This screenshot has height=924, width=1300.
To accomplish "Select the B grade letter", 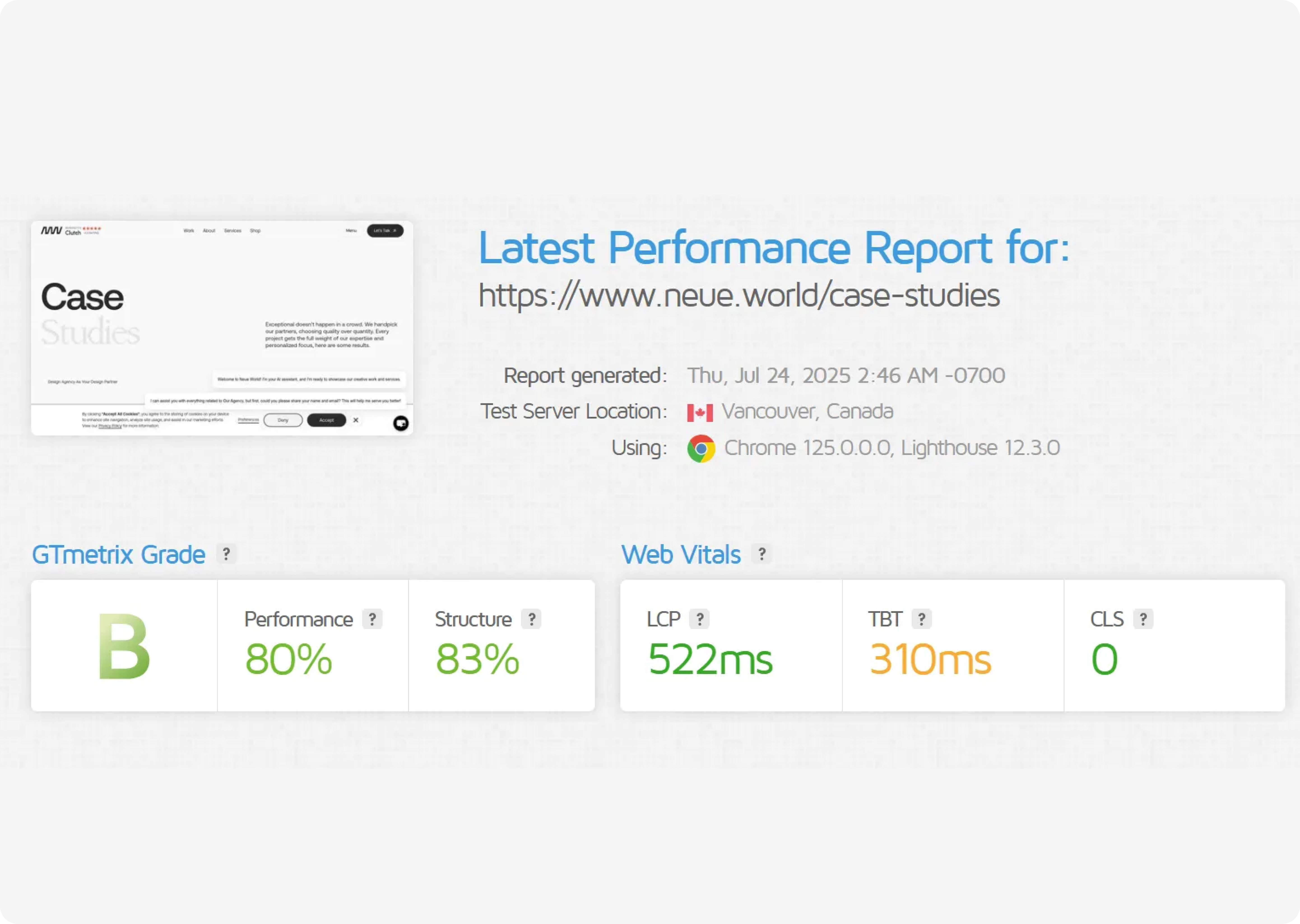I will click(x=124, y=646).
